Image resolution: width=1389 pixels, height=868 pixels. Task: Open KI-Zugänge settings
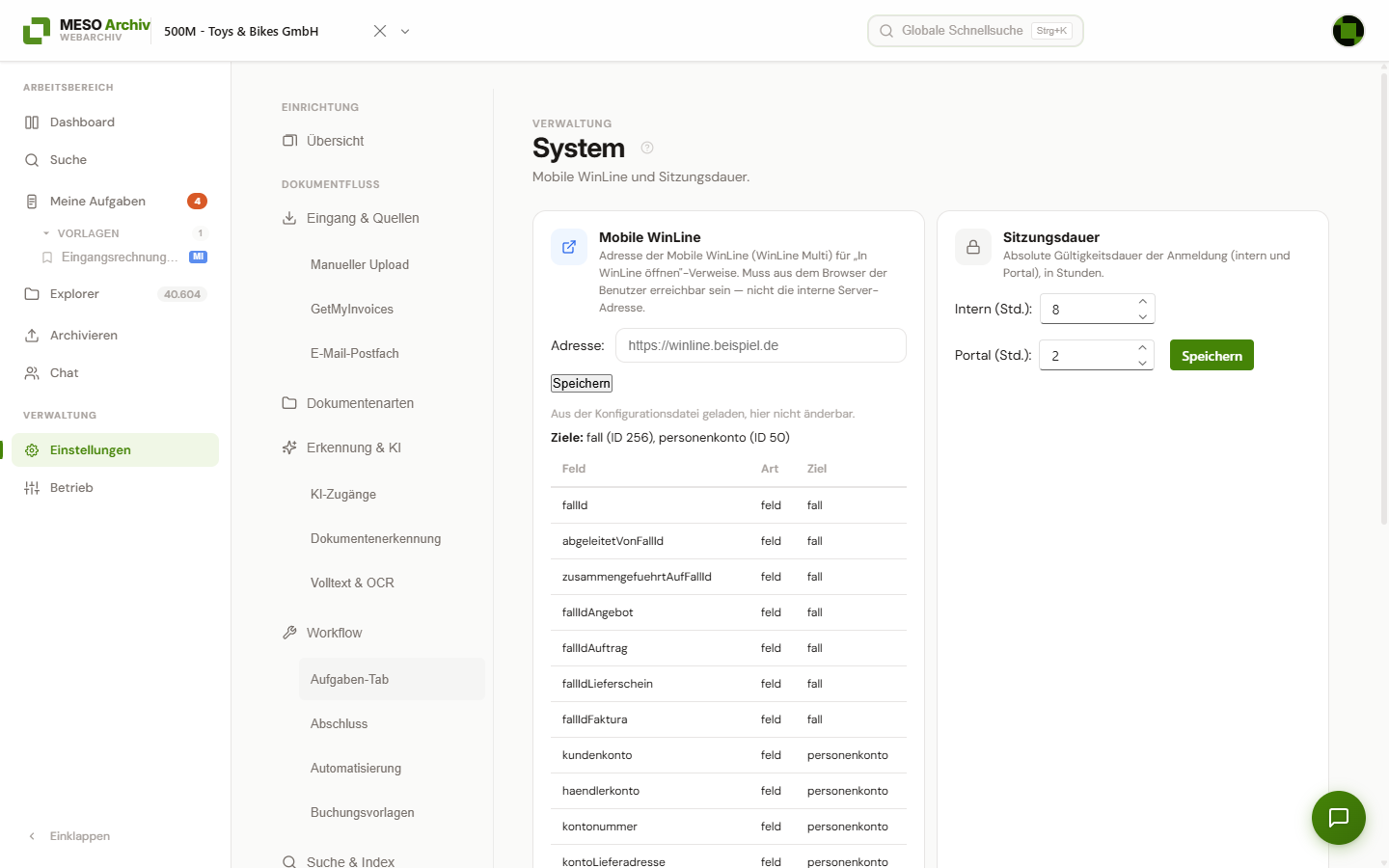392,494
